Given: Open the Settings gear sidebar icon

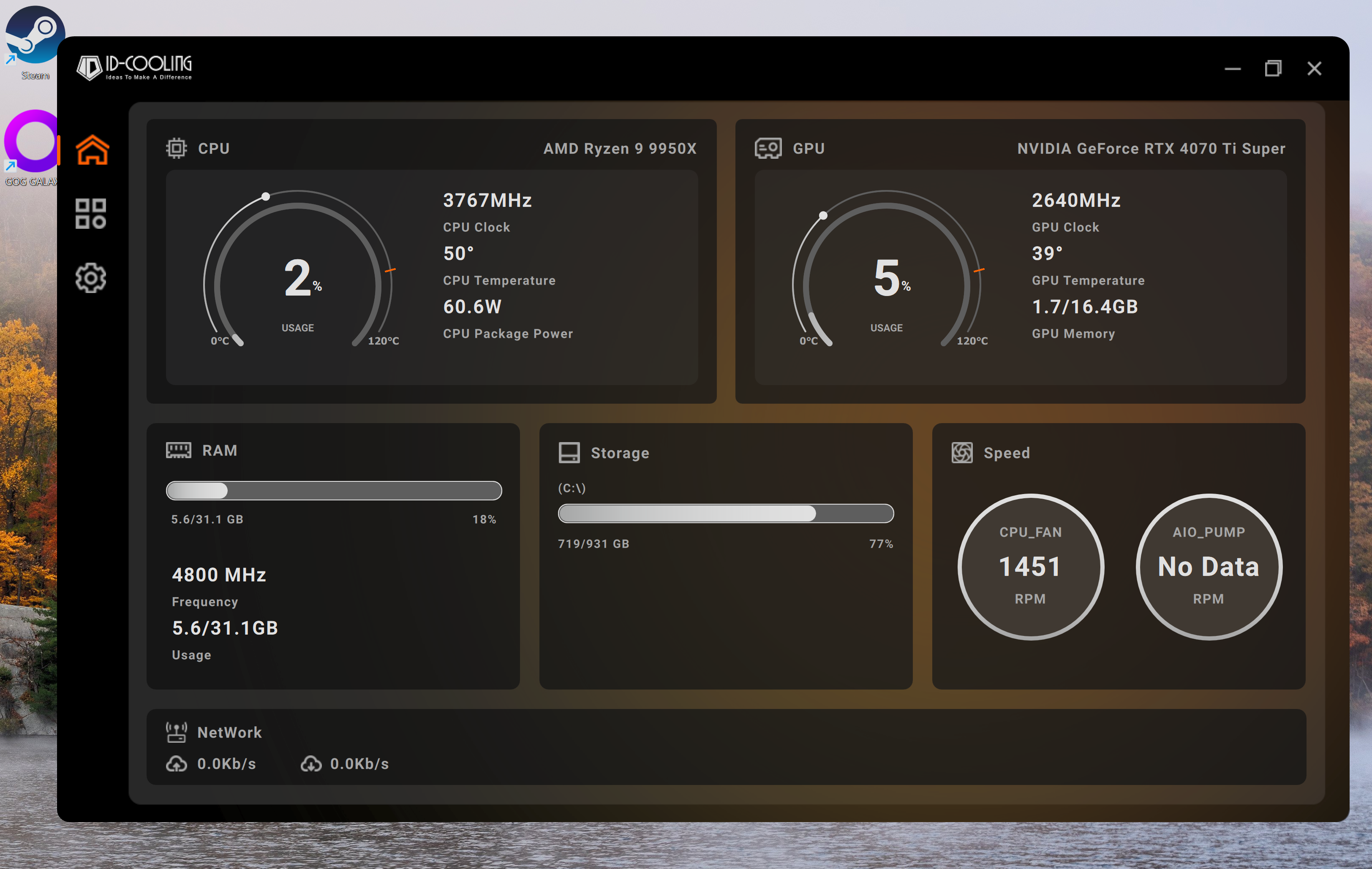Looking at the screenshot, I should (x=90, y=278).
